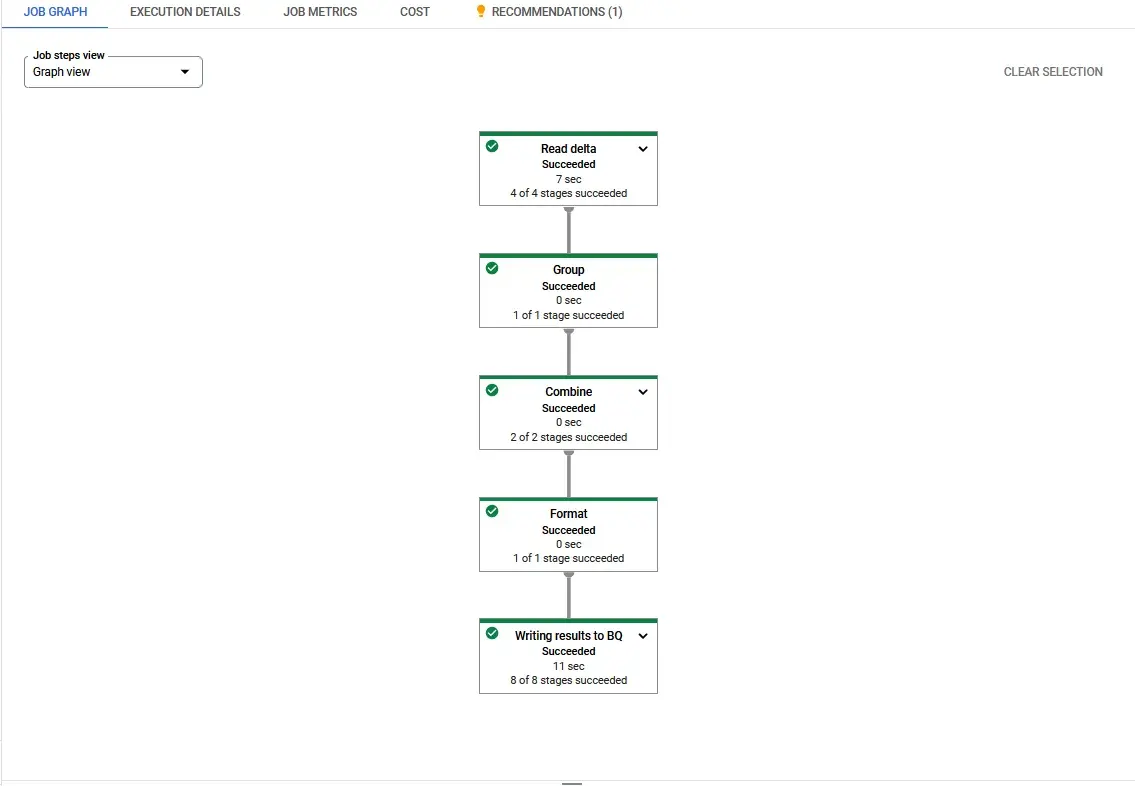This screenshot has height=786, width=1135.
Task: Click the '7 sec' duration in Read delta
Action: point(568,179)
